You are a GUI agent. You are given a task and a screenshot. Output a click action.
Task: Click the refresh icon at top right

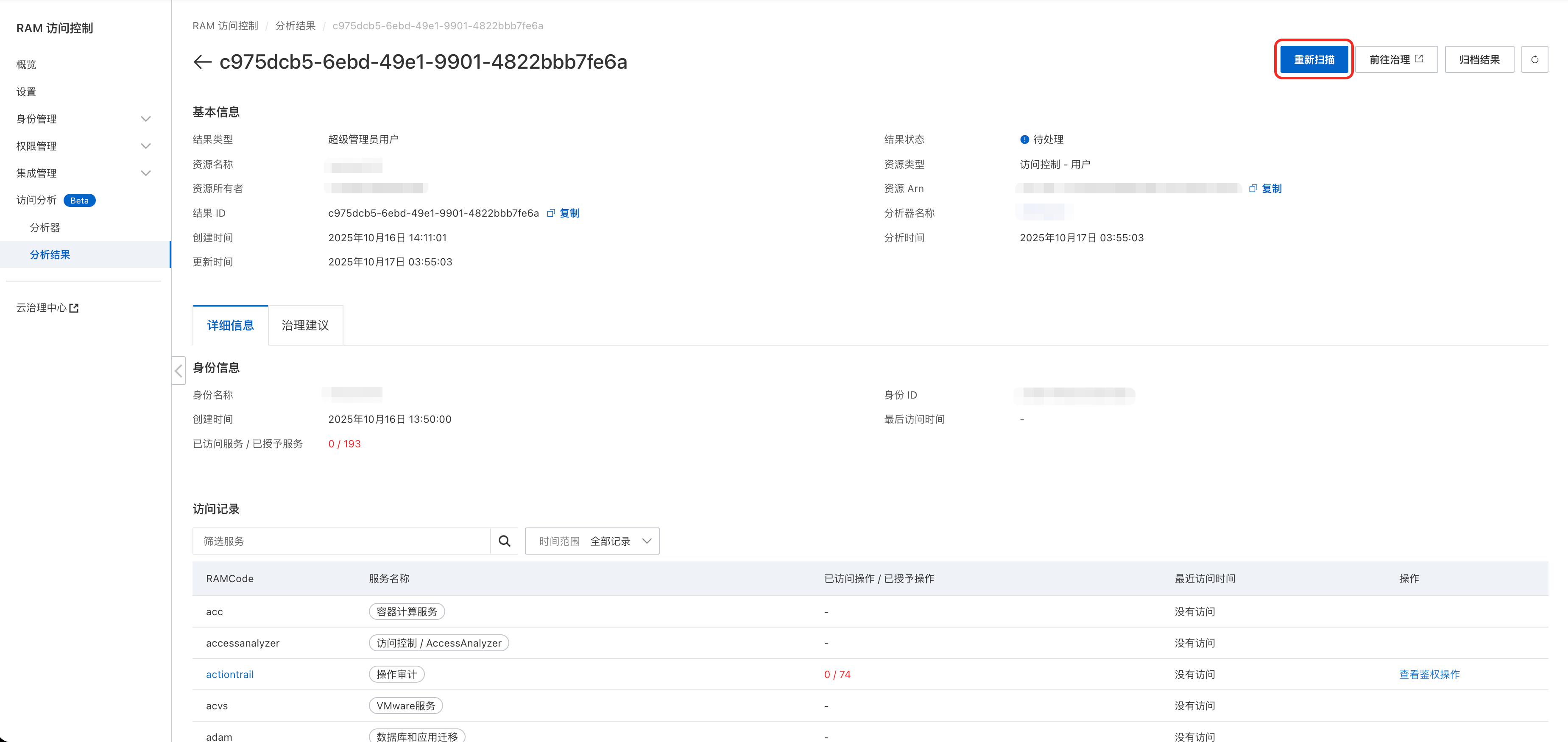(1535, 59)
